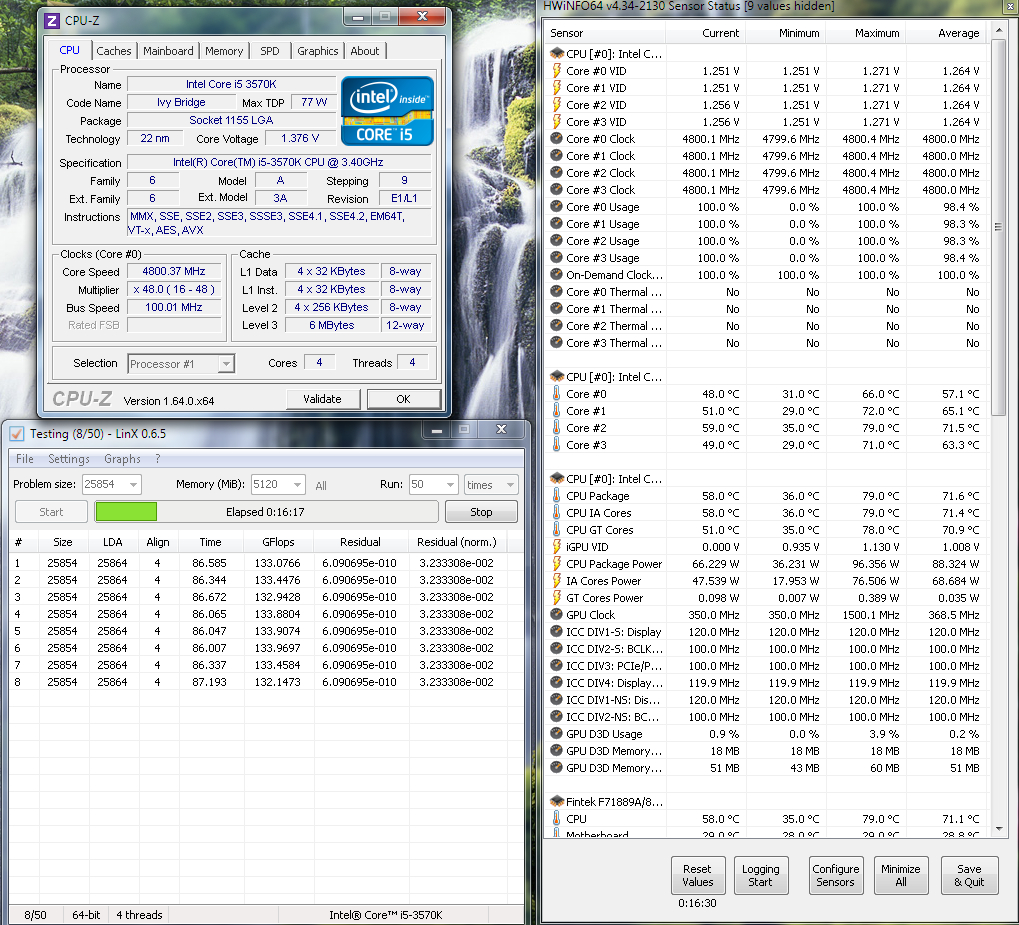Click the Core #0 Clock sensor icon
The height and width of the screenshot is (925, 1019).
tap(556, 138)
